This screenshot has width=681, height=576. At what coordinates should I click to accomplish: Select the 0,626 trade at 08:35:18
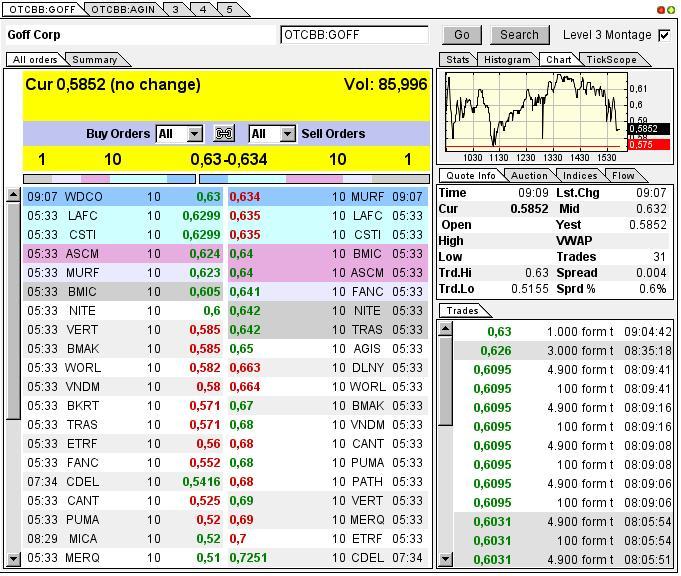(563, 351)
